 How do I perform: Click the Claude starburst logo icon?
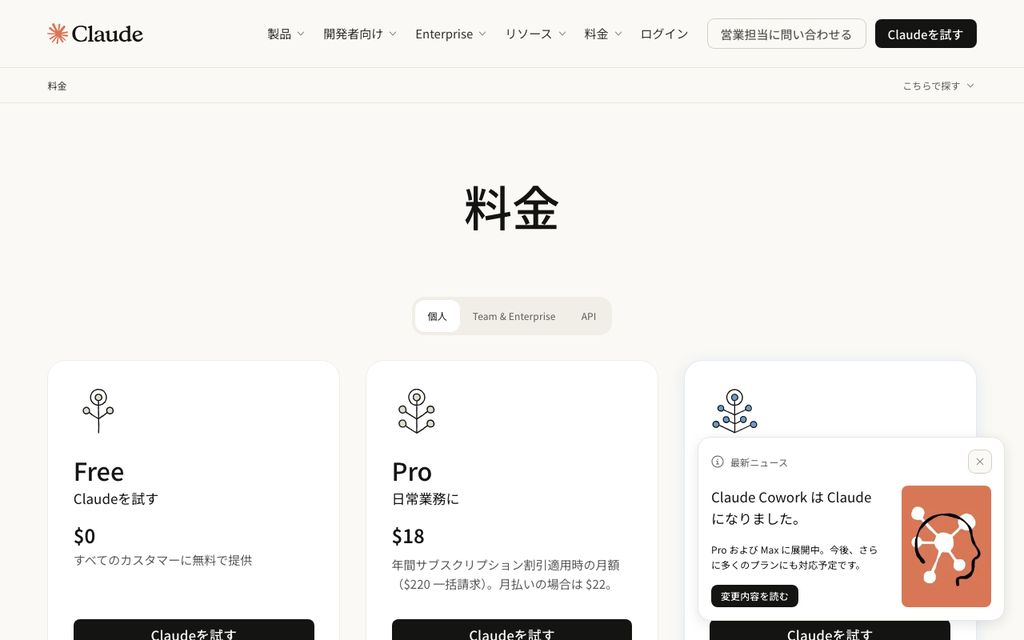(x=57, y=33)
